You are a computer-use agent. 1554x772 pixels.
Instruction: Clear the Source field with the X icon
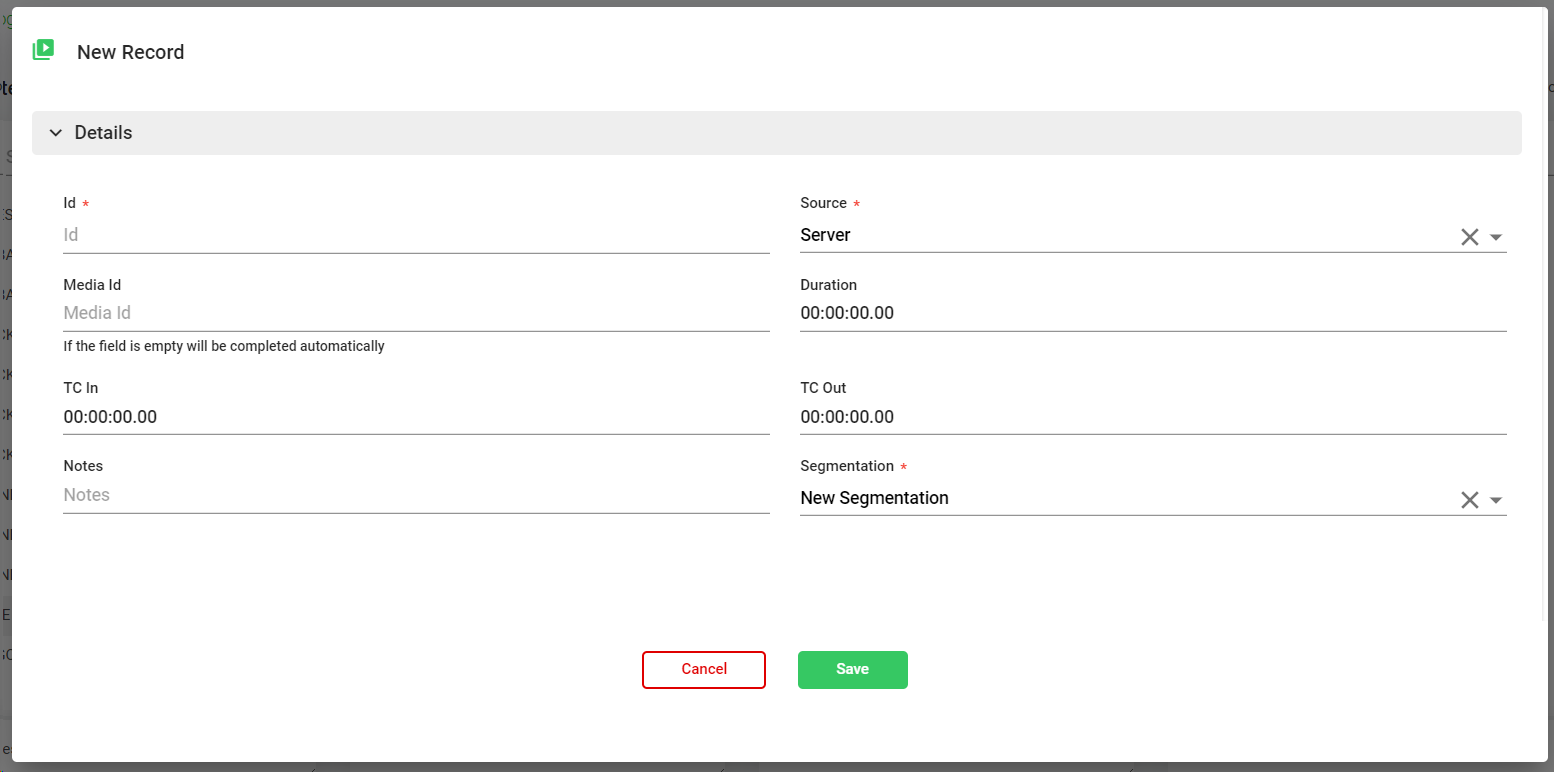(x=1469, y=237)
